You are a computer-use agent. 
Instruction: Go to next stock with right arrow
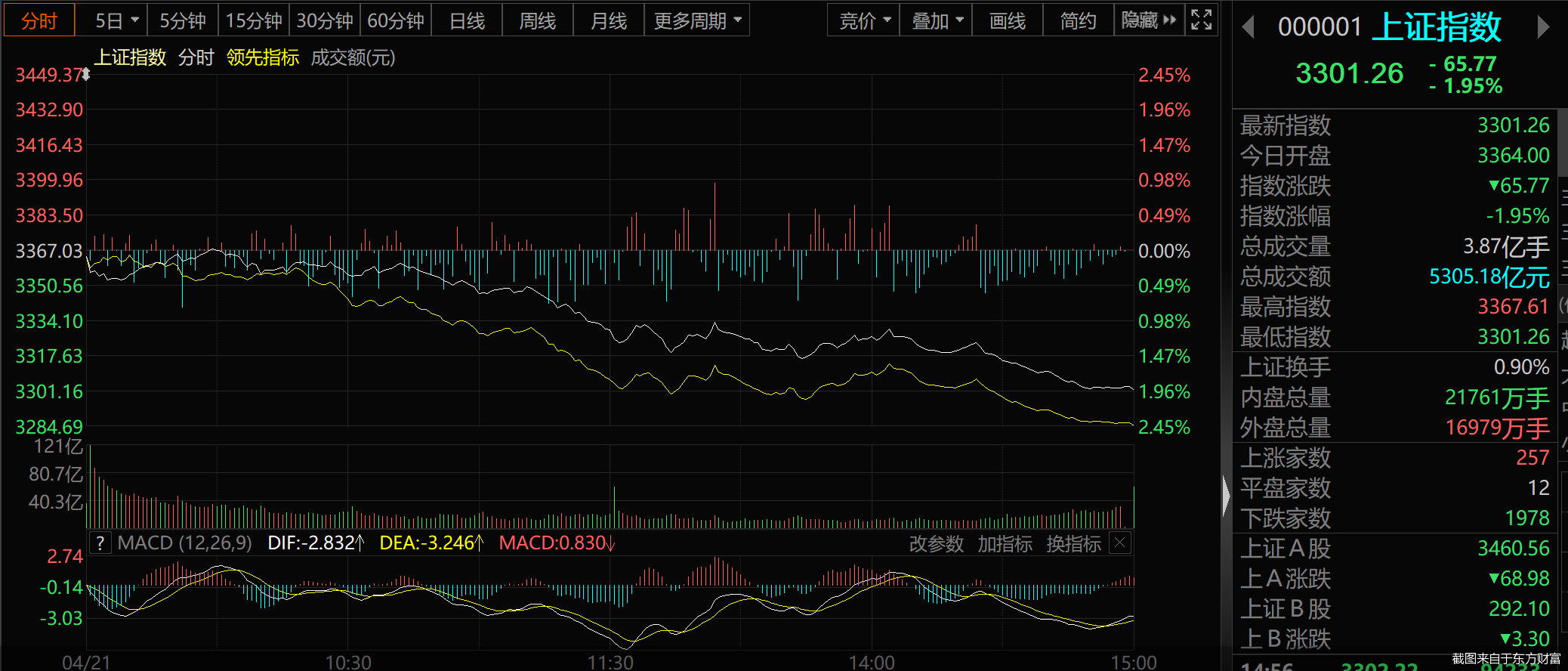[1543, 27]
